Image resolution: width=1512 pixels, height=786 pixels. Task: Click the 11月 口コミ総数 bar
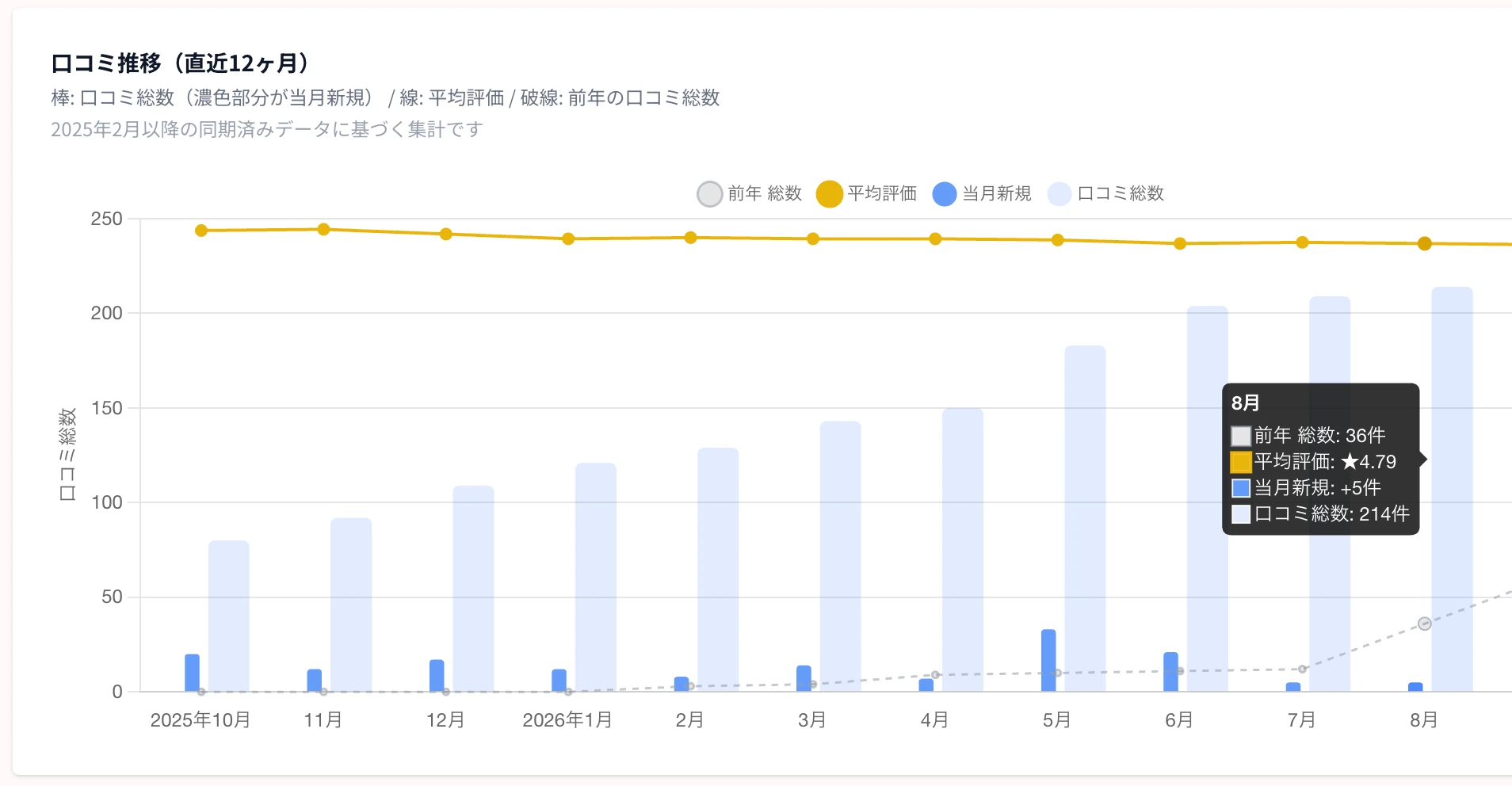[x=351, y=605]
